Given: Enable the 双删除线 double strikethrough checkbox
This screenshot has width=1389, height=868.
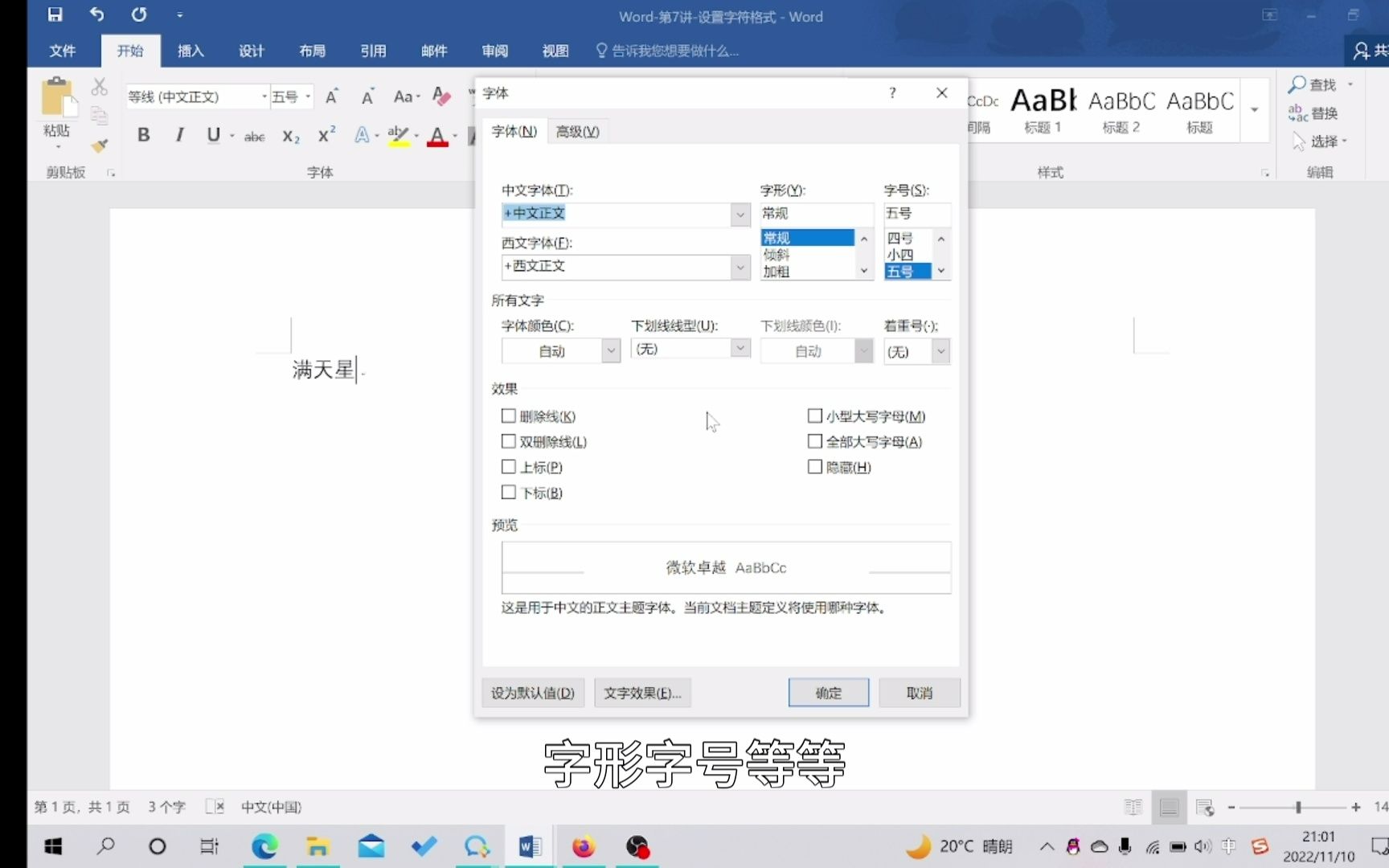Looking at the screenshot, I should pyautogui.click(x=508, y=441).
